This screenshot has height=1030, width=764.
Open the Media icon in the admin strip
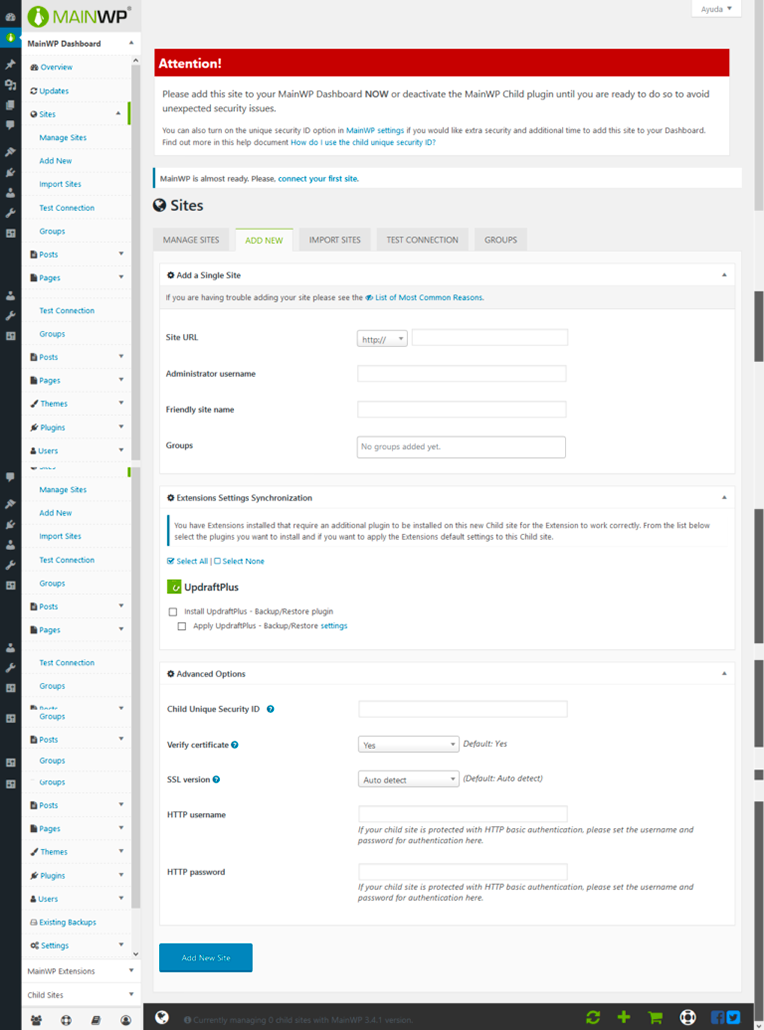[x=10, y=85]
